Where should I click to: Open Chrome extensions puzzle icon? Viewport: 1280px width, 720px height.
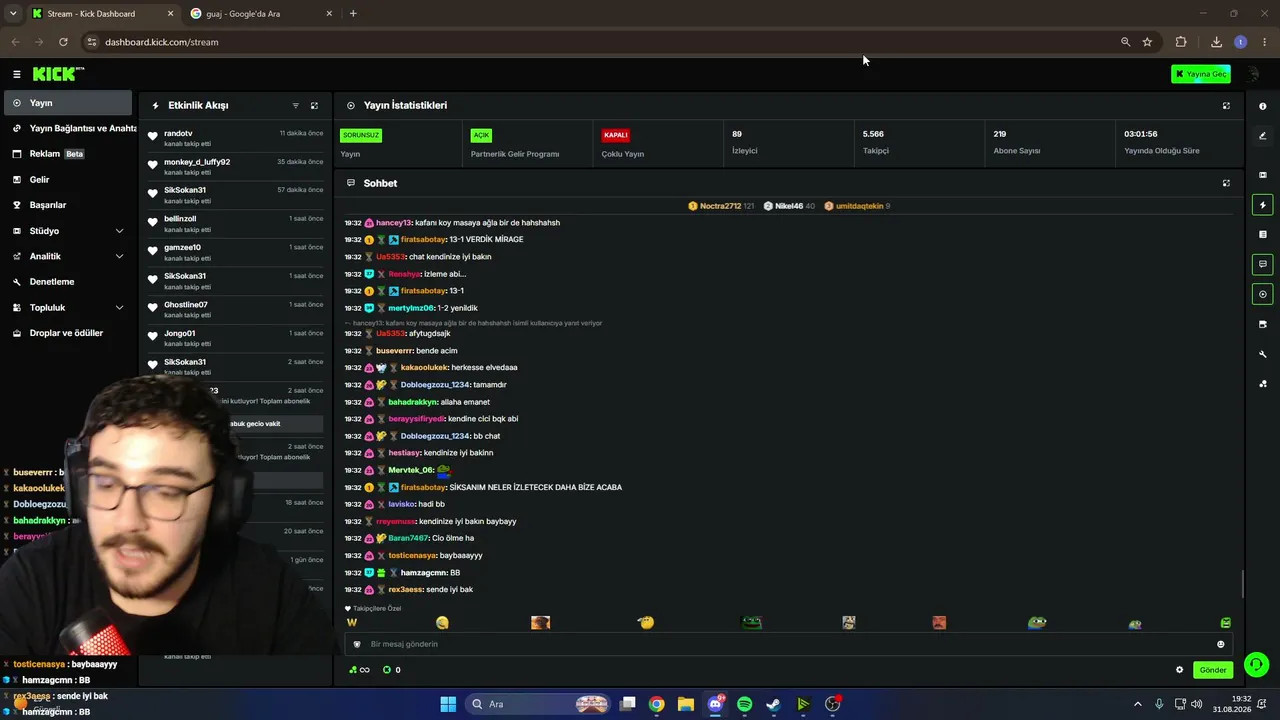[1181, 42]
